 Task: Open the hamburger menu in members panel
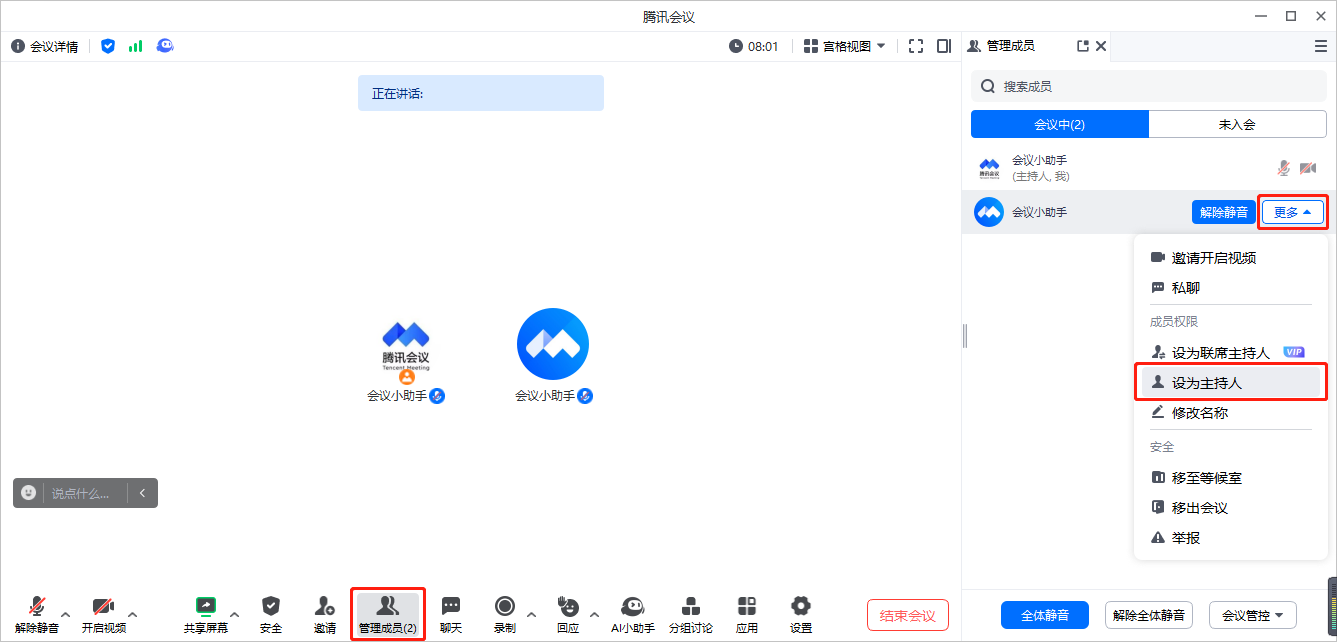click(x=1321, y=46)
